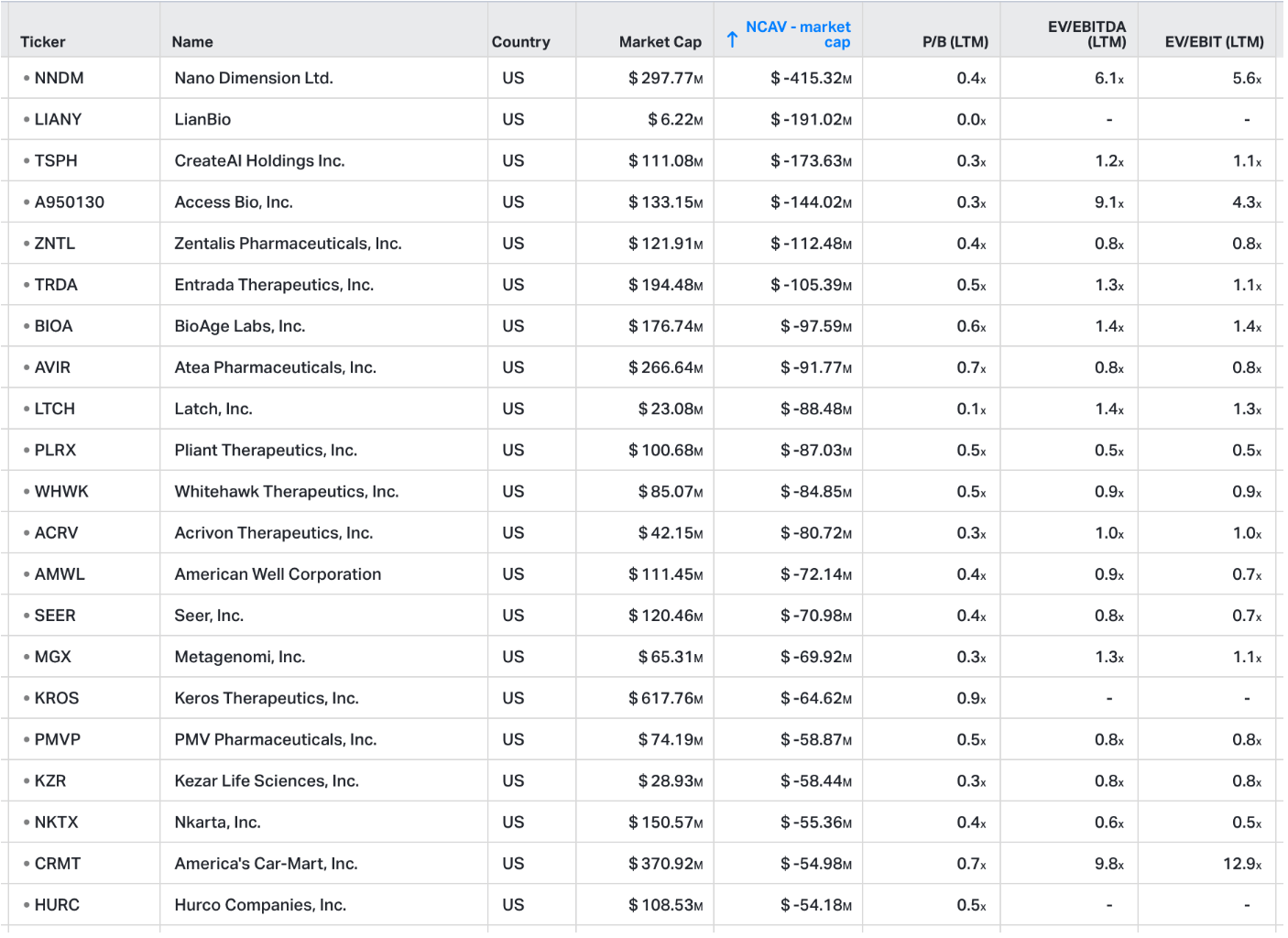Select the LIANY ticker
This screenshot has height=938, width=1288.
tap(58, 120)
